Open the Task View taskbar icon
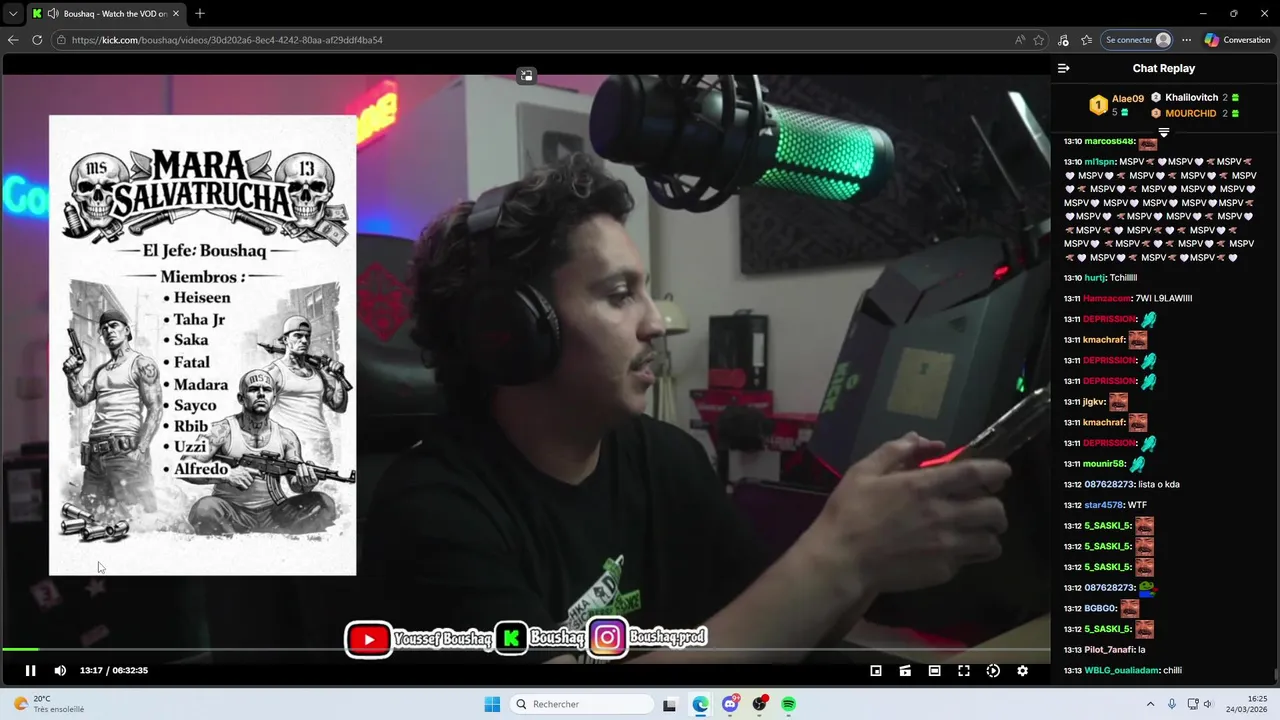The height and width of the screenshot is (720, 1280). pyautogui.click(x=670, y=704)
